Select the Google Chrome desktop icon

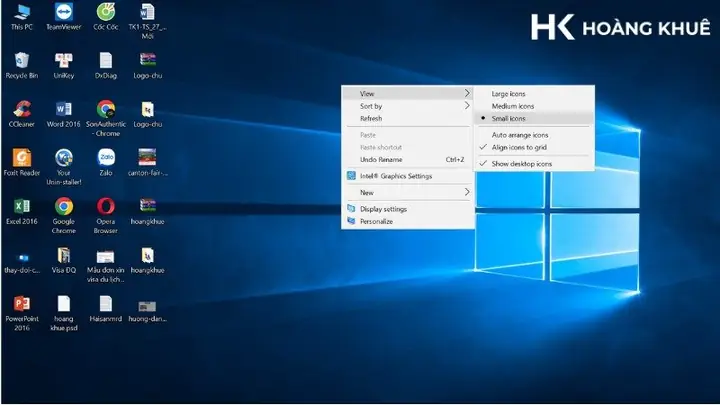63,216
